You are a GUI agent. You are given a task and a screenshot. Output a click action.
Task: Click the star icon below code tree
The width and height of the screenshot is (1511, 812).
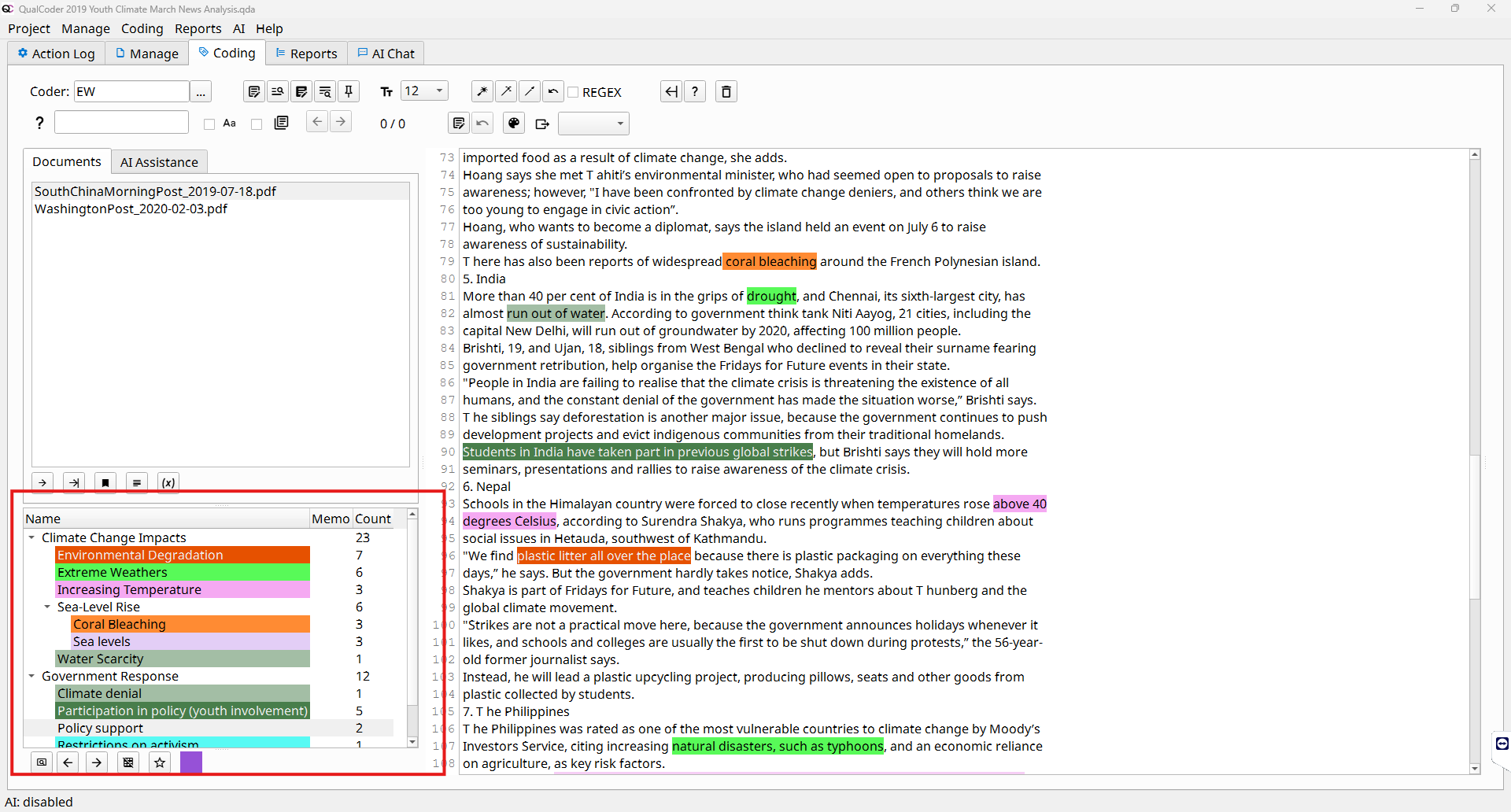[x=160, y=762]
